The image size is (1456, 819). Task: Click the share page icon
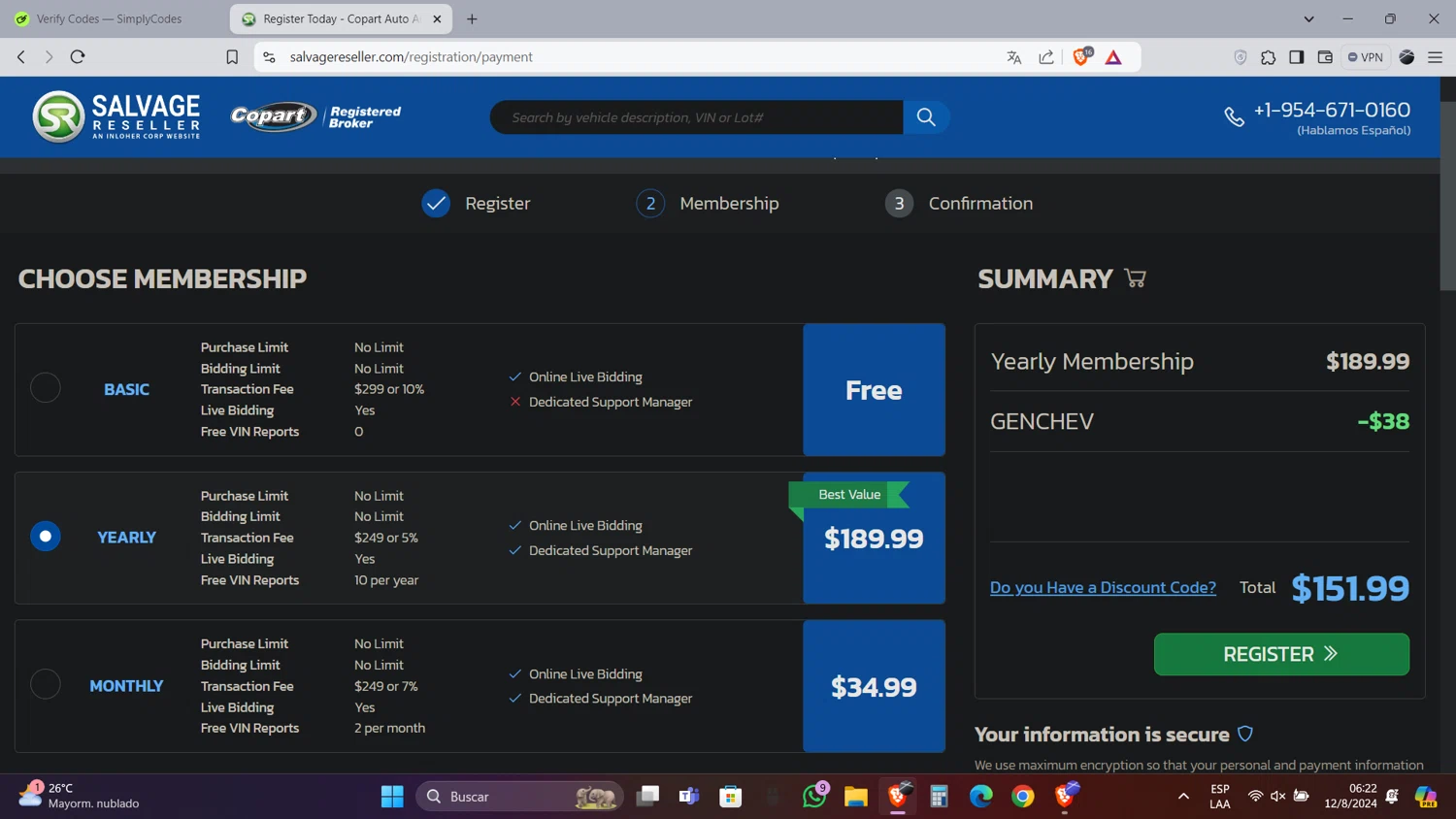pos(1046,57)
